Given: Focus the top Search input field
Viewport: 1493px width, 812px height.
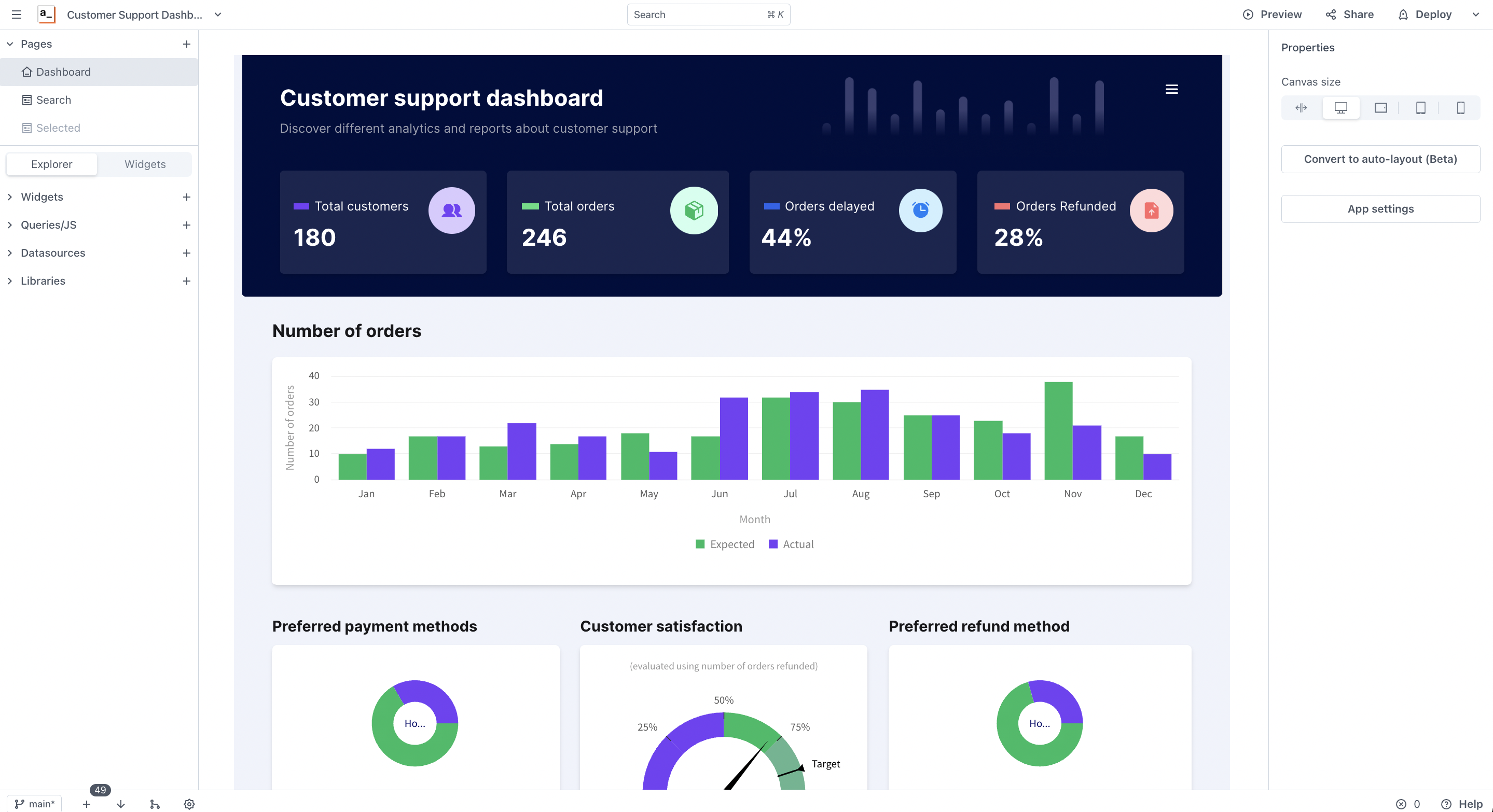Looking at the screenshot, I should tap(696, 15).
